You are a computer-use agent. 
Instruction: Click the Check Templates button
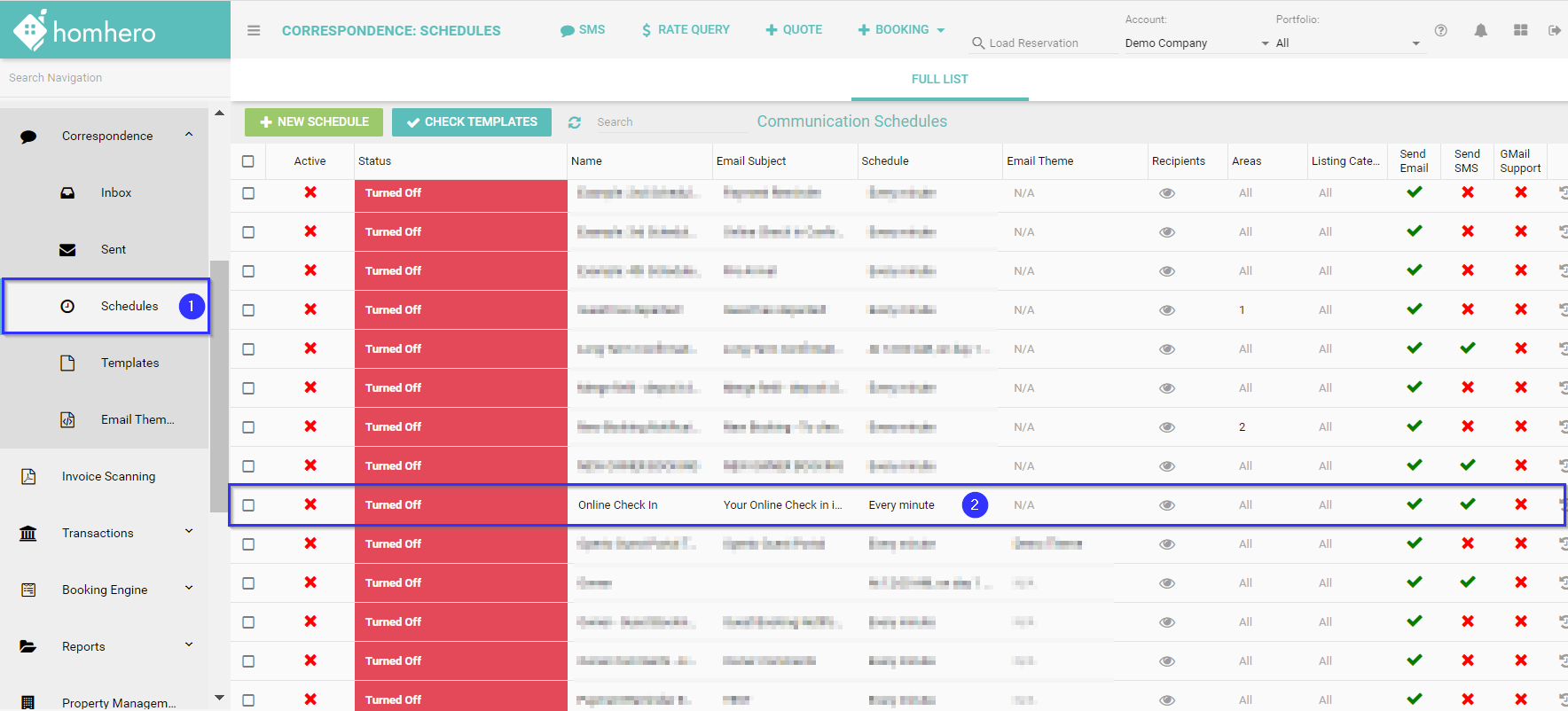point(472,122)
